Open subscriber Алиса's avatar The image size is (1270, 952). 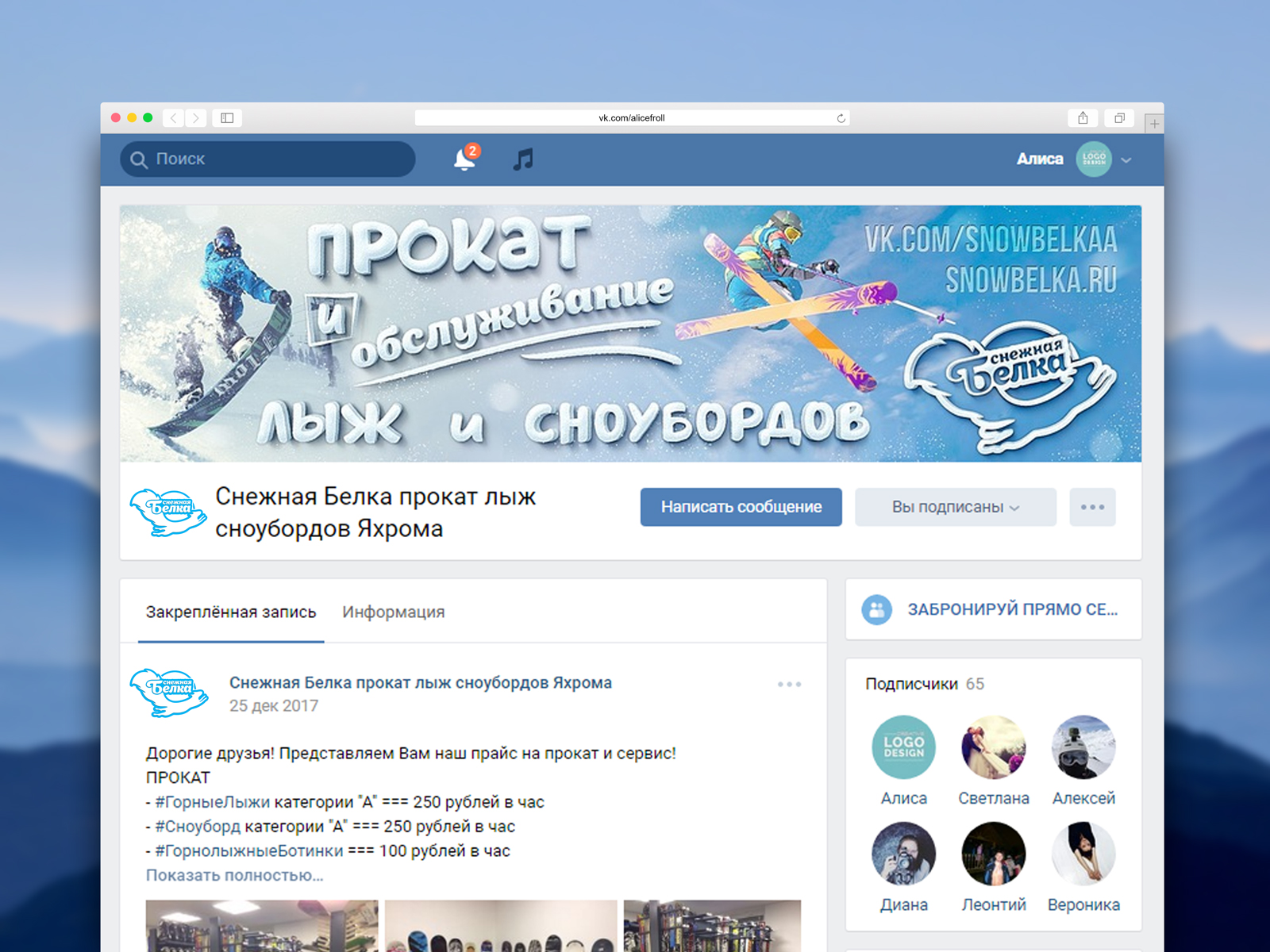pyautogui.click(x=903, y=747)
